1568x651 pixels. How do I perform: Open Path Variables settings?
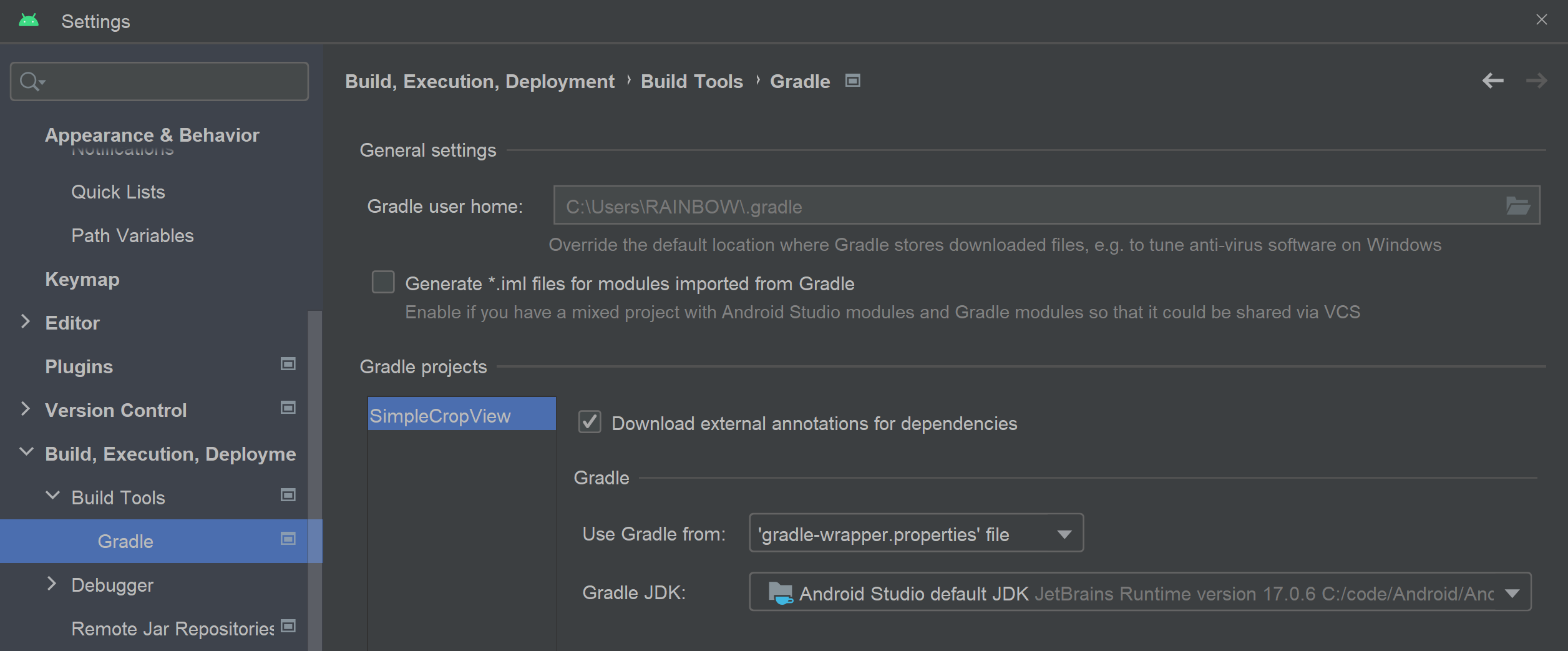click(x=132, y=236)
